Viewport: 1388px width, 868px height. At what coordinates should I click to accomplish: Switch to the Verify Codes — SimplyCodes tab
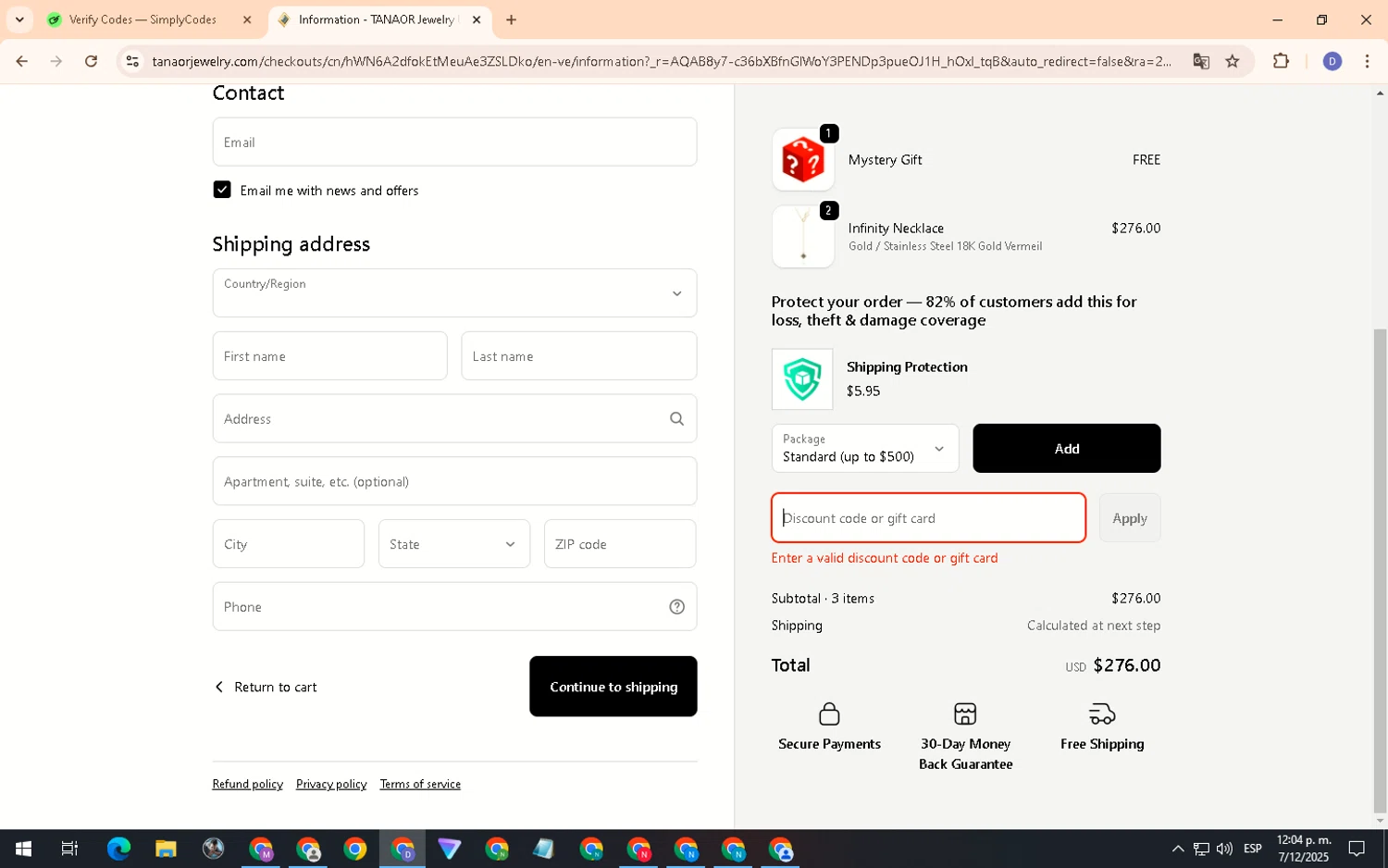click(143, 19)
